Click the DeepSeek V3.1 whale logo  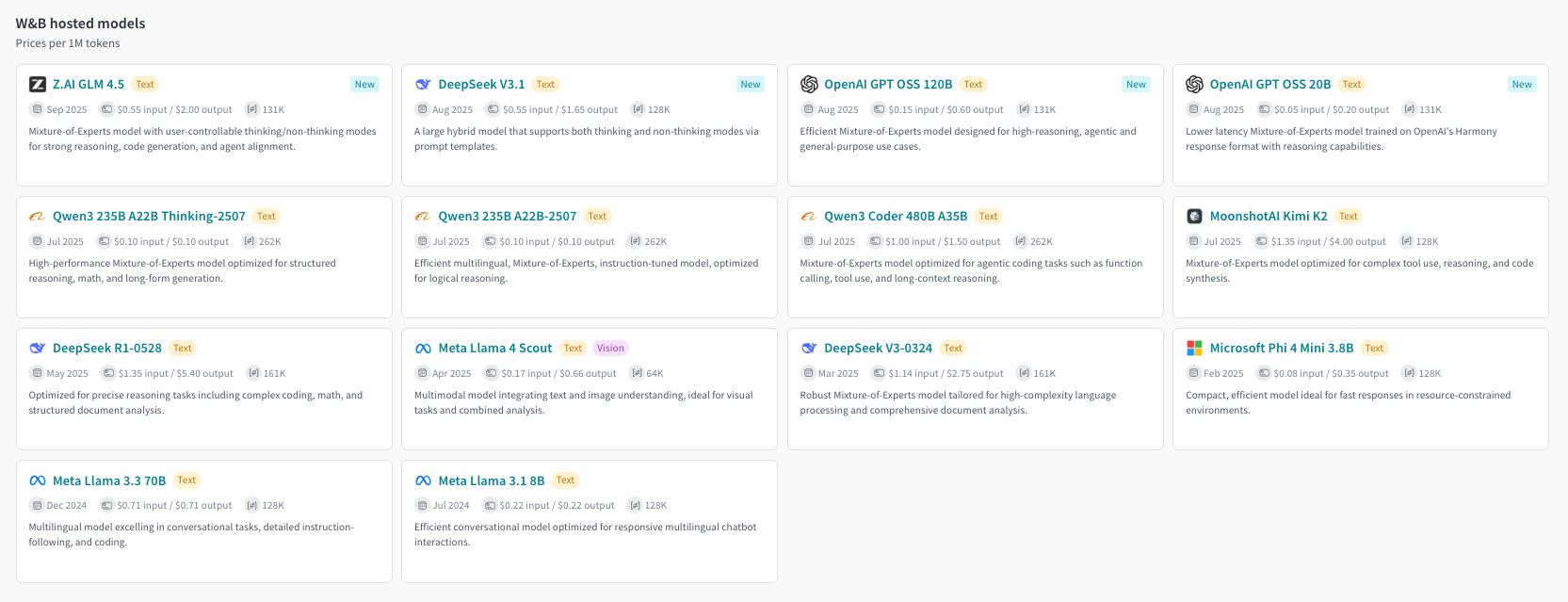[x=423, y=84]
